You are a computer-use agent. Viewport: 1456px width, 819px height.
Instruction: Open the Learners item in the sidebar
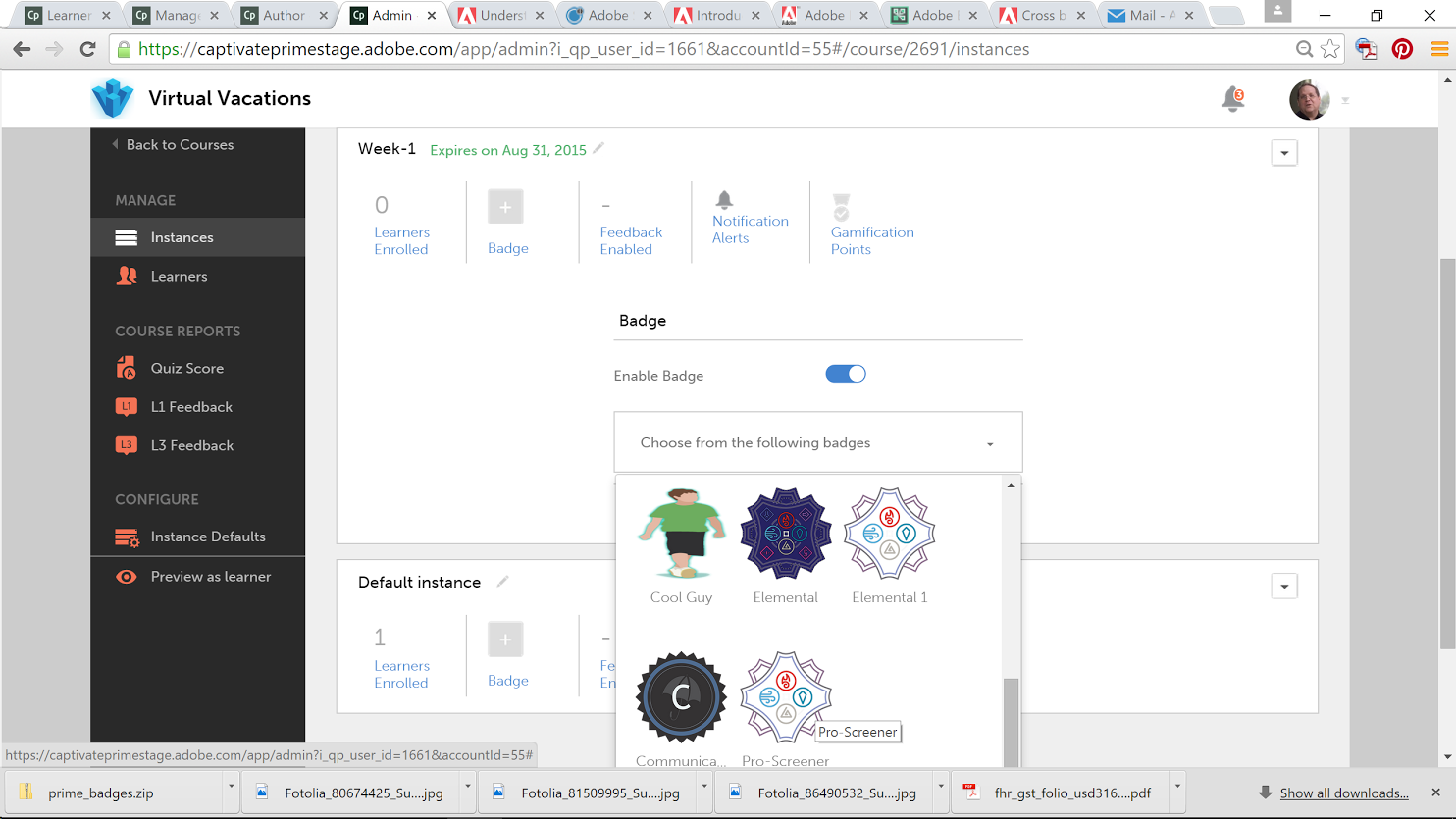[x=179, y=277]
